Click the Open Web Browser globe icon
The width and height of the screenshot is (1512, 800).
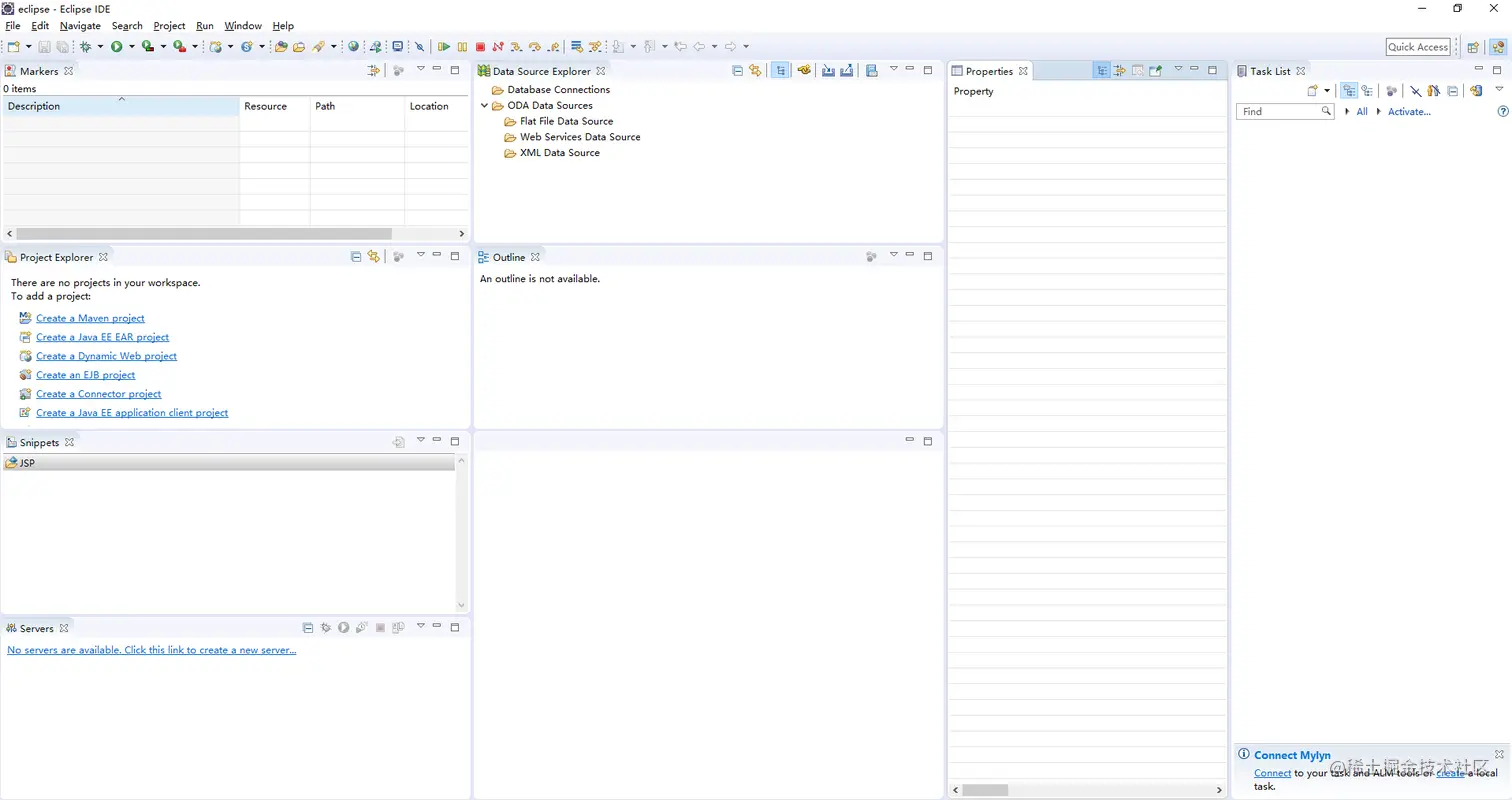coord(353,47)
